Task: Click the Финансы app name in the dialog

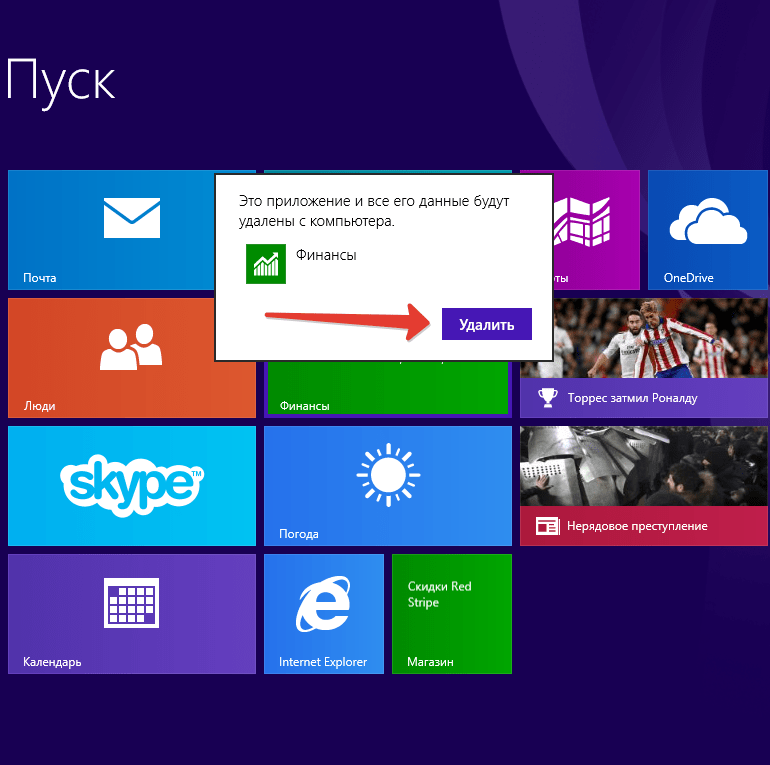Action: [326, 255]
